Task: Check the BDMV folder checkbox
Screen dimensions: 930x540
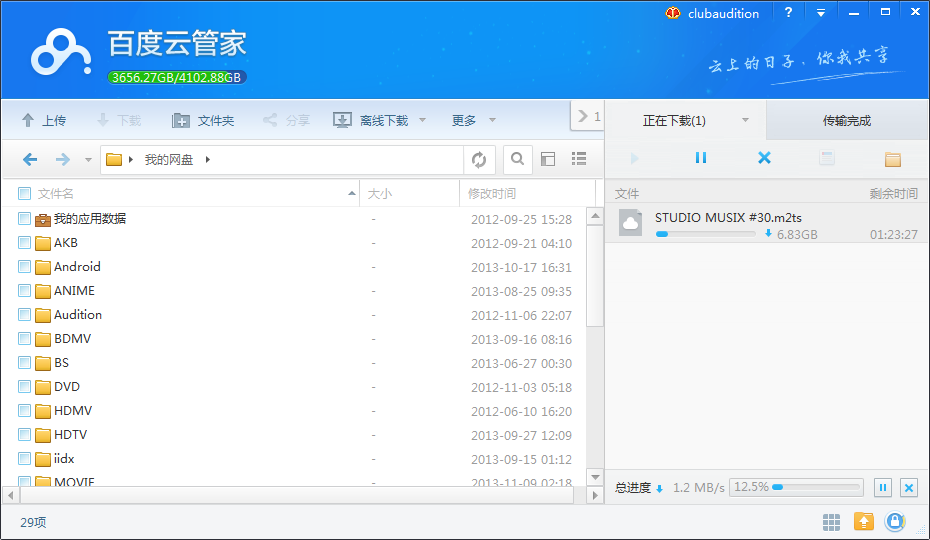Action: pos(24,338)
